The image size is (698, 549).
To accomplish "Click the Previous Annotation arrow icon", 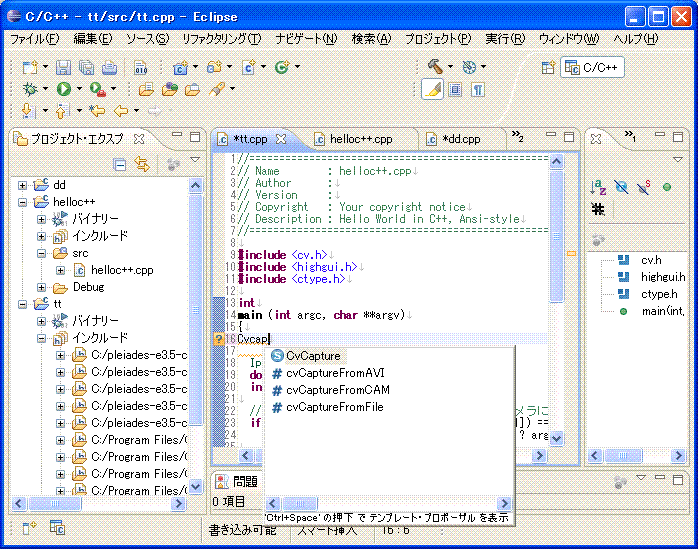I will (62, 110).
